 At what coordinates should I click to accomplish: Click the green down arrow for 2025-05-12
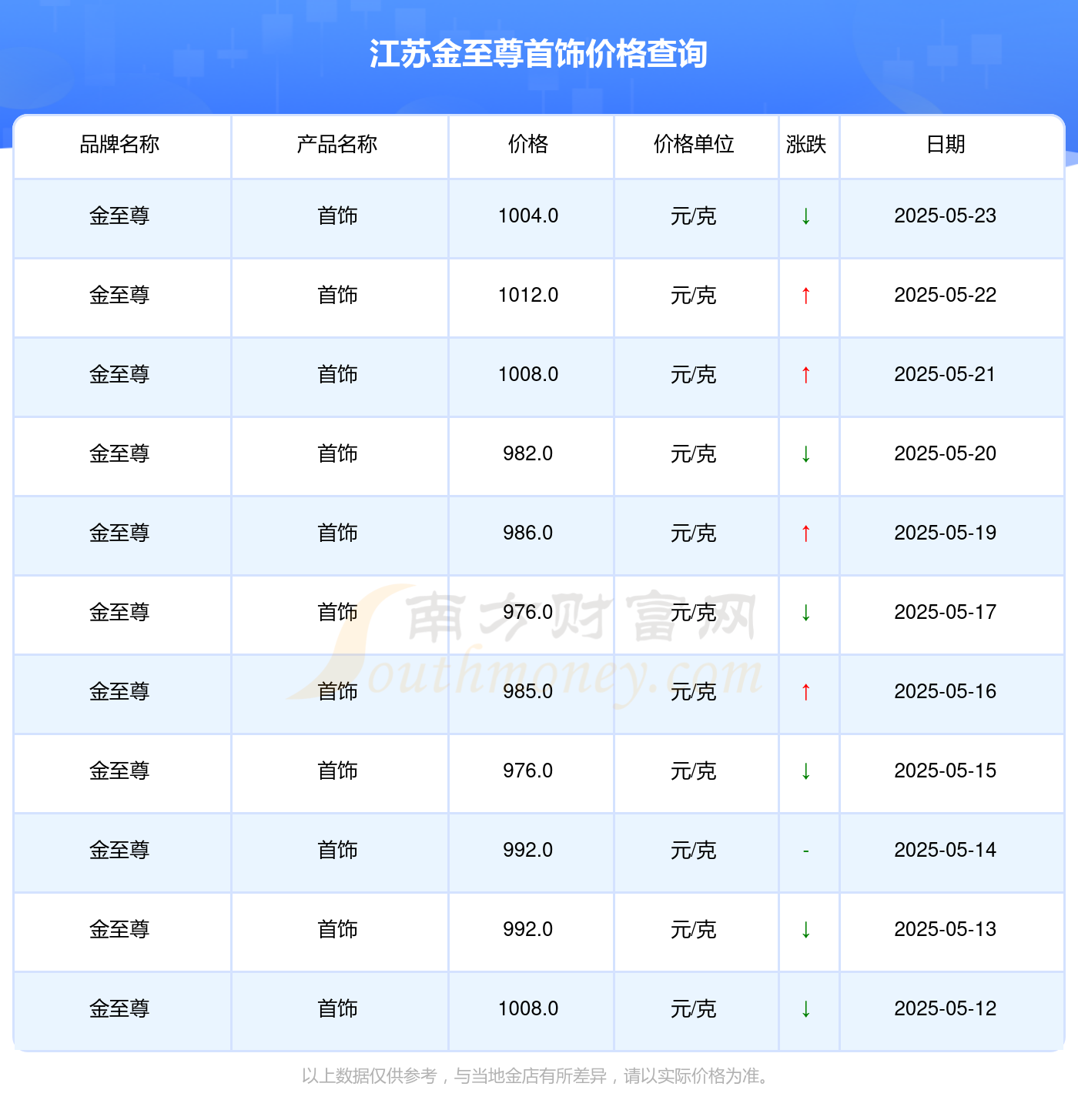coord(805,1009)
